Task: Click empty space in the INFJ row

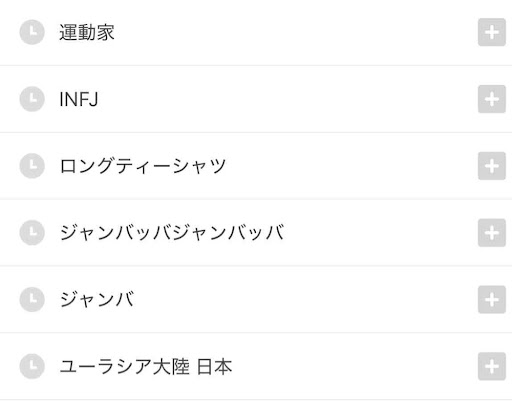Action: (287, 99)
